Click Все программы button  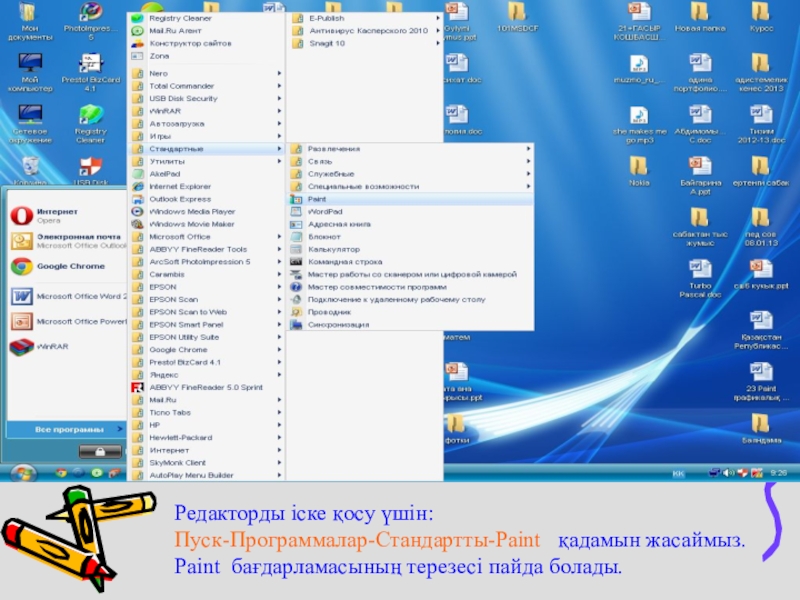pyautogui.click(x=66, y=430)
